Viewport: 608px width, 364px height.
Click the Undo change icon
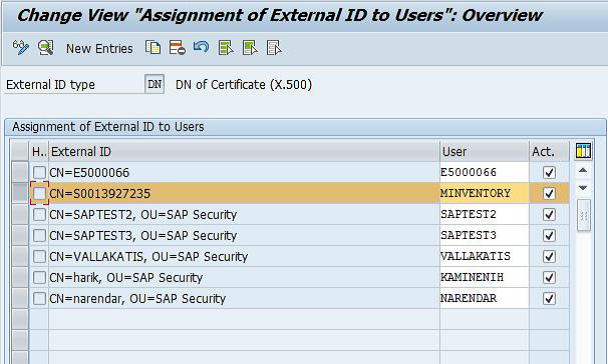[201, 47]
